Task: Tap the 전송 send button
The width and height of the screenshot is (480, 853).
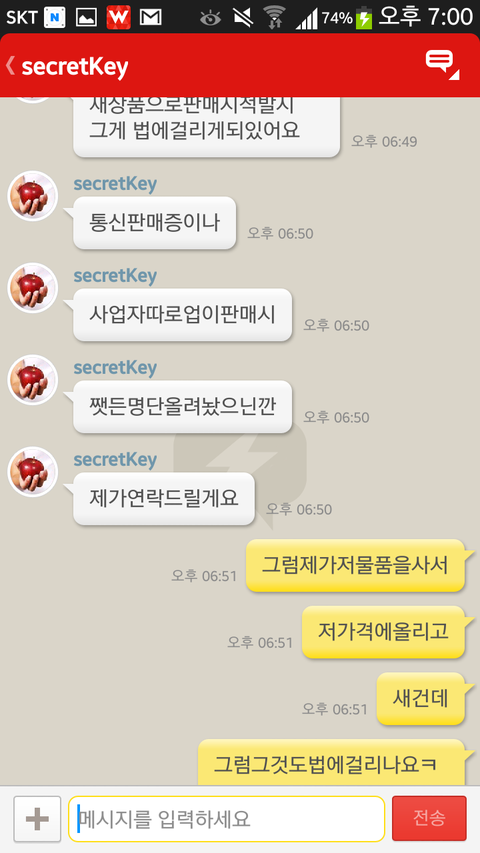Action: coord(429,818)
